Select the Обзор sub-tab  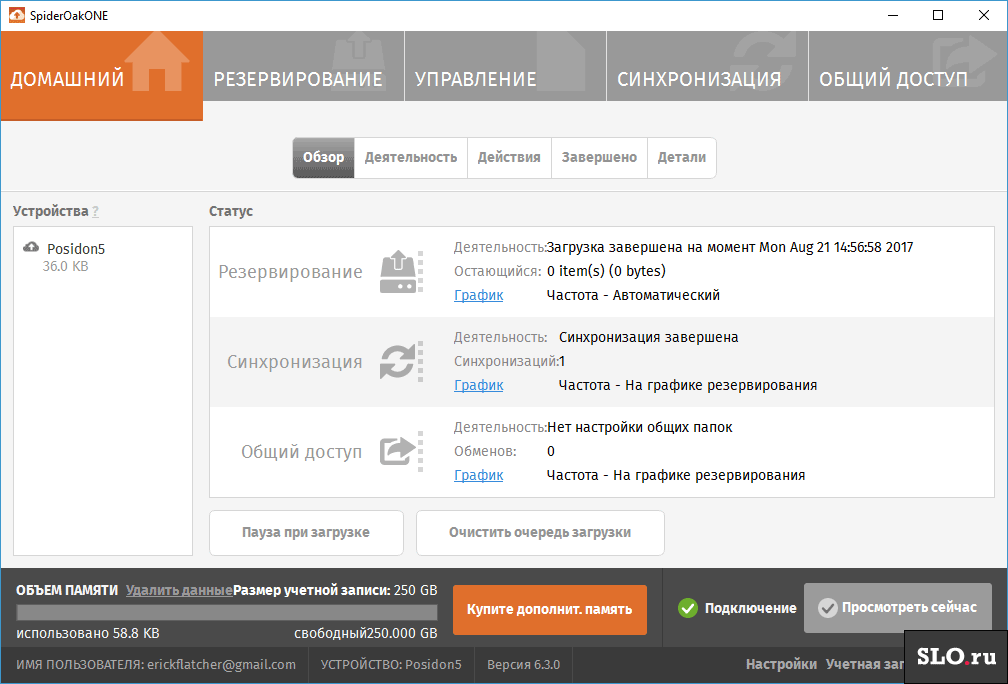click(x=323, y=158)
